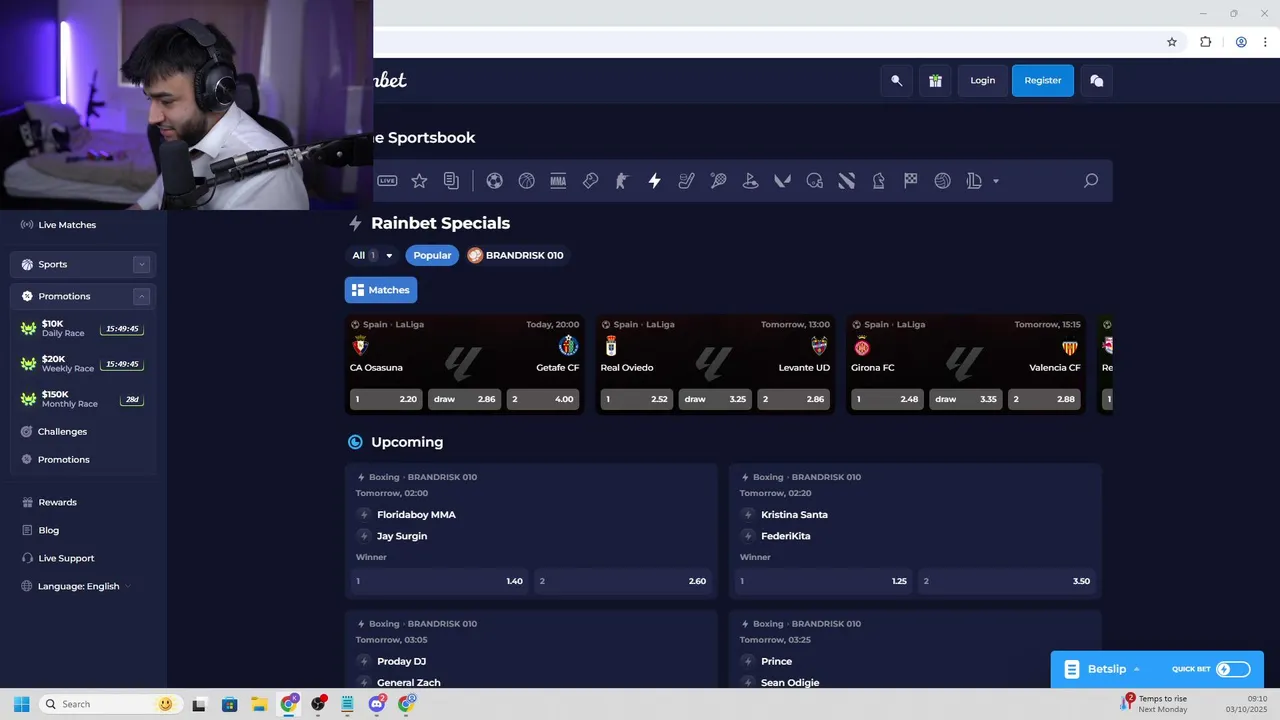
Task: Bookmark page with browser star icon
Action: click(1172, 42)
